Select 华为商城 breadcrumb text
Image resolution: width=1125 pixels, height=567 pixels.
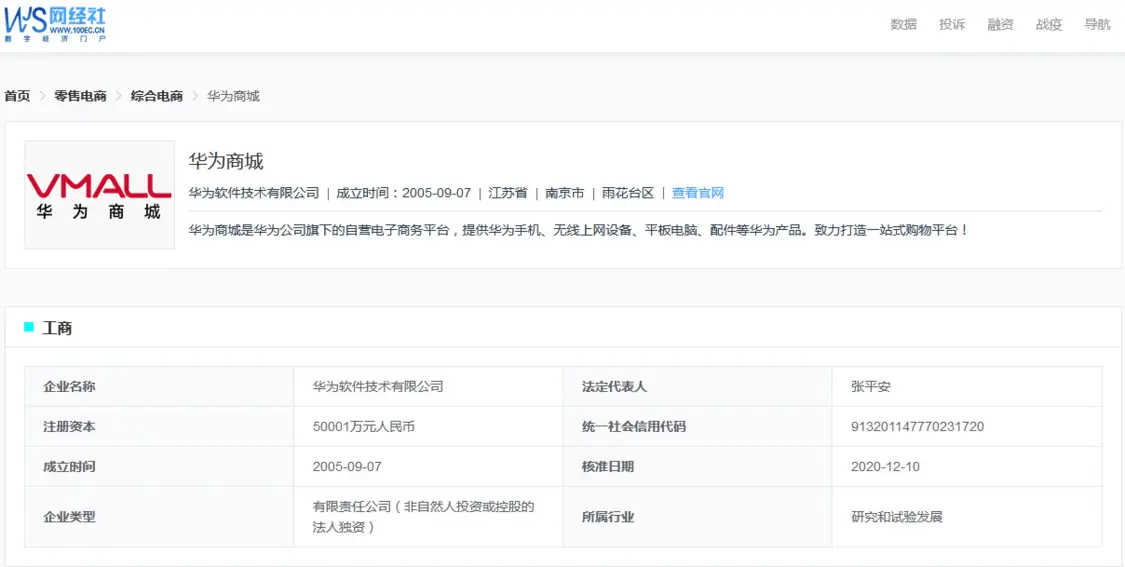pos(233,96)
